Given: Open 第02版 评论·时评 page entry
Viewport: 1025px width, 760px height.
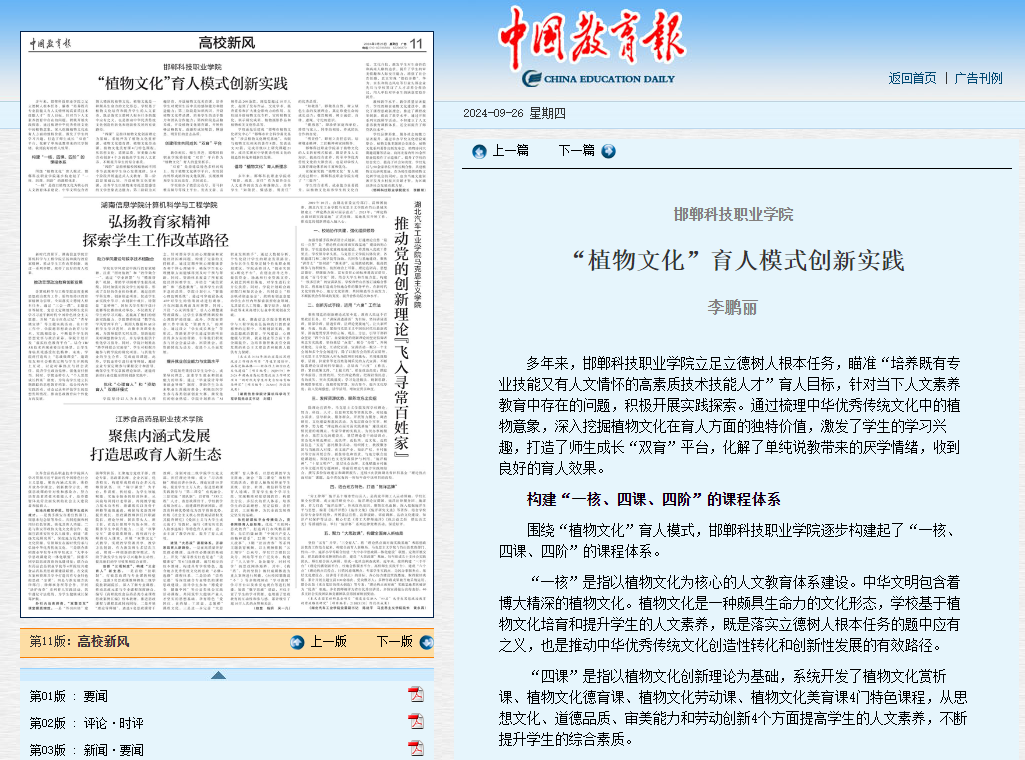Looking at the screenshot, I should [x=85, y=723].
